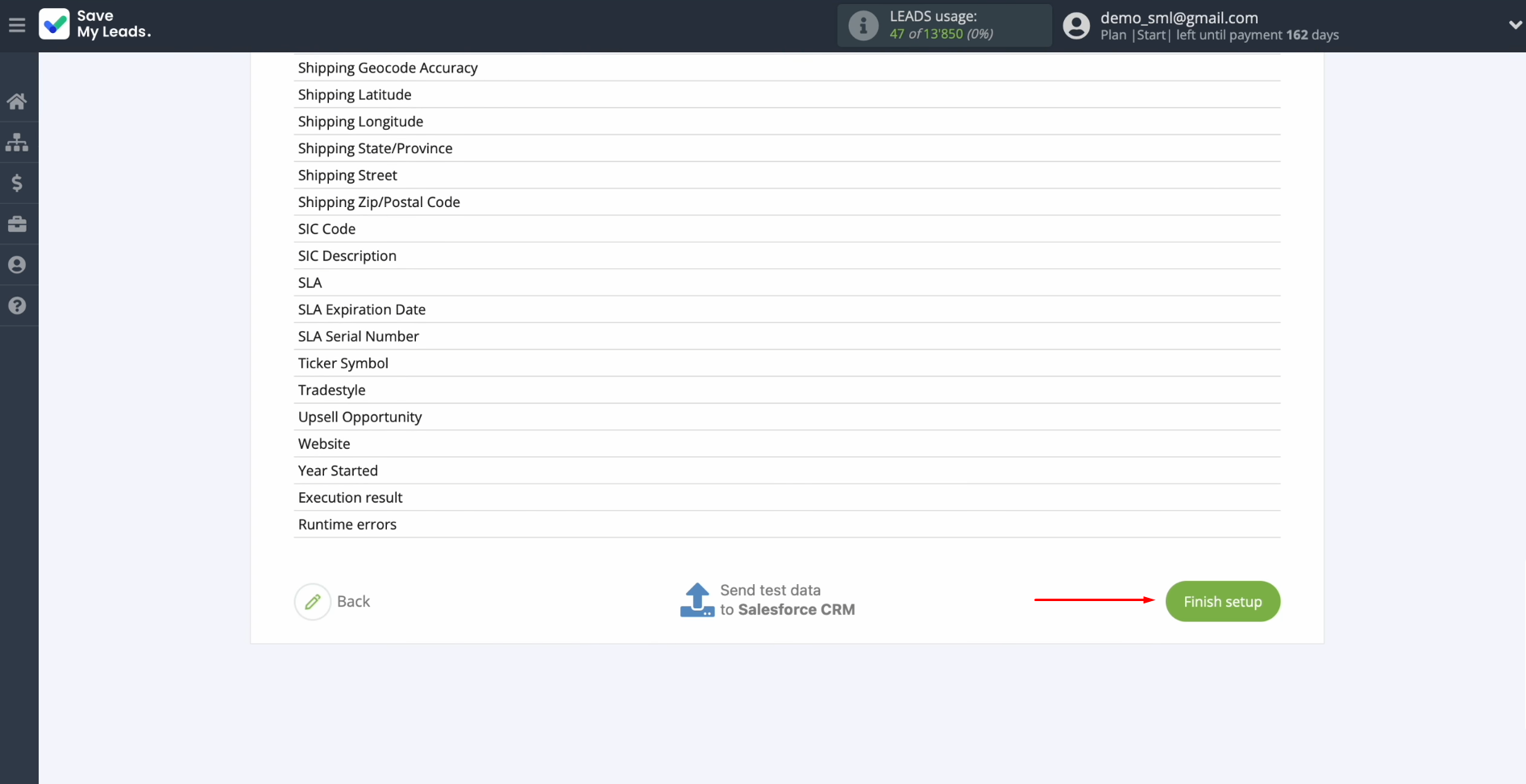Select the SIC Code row
1526x784 pixels.
point(787,229)
